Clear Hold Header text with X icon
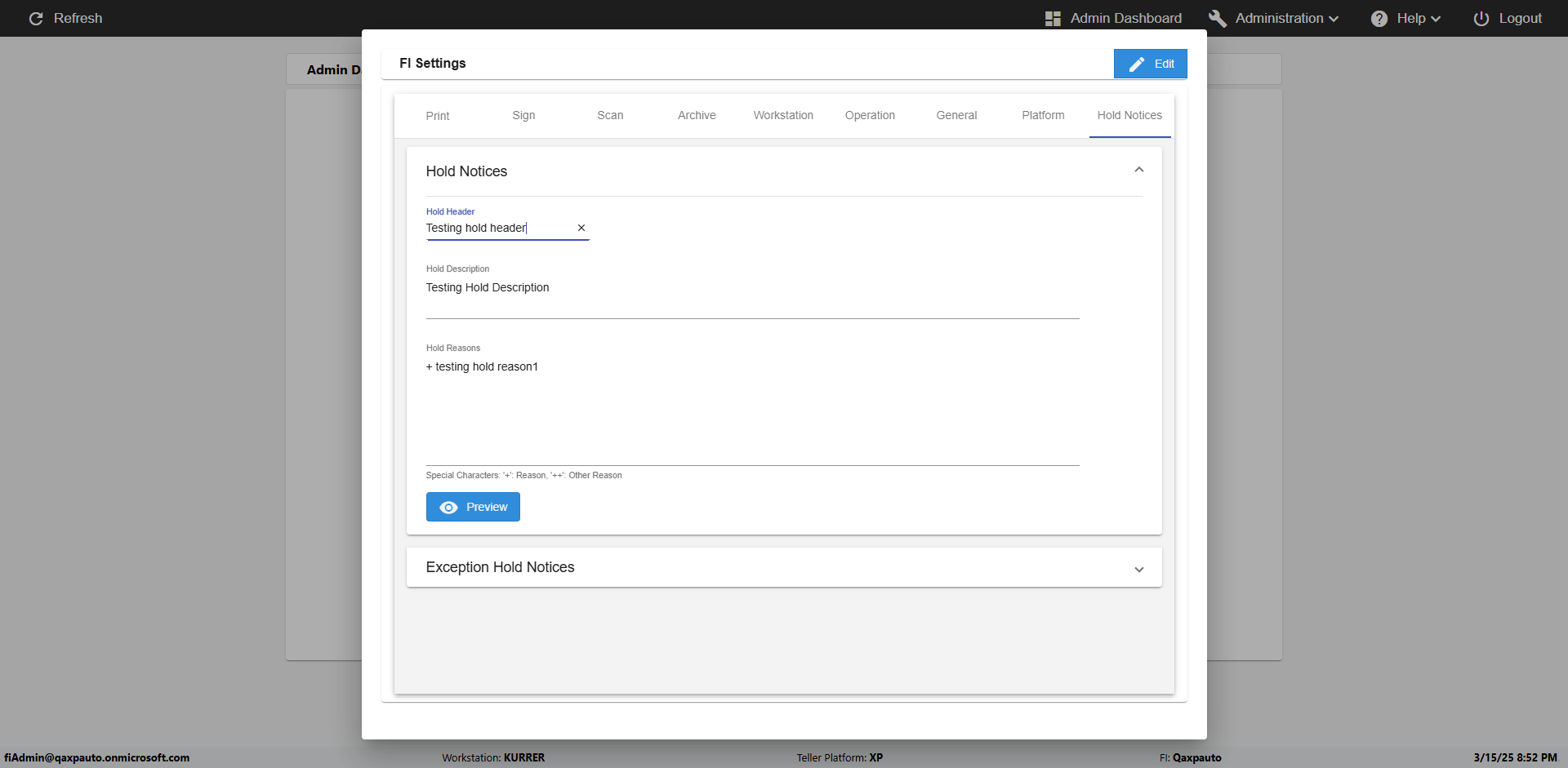The width and height of the screenshot is (1568, 768). 581,229
